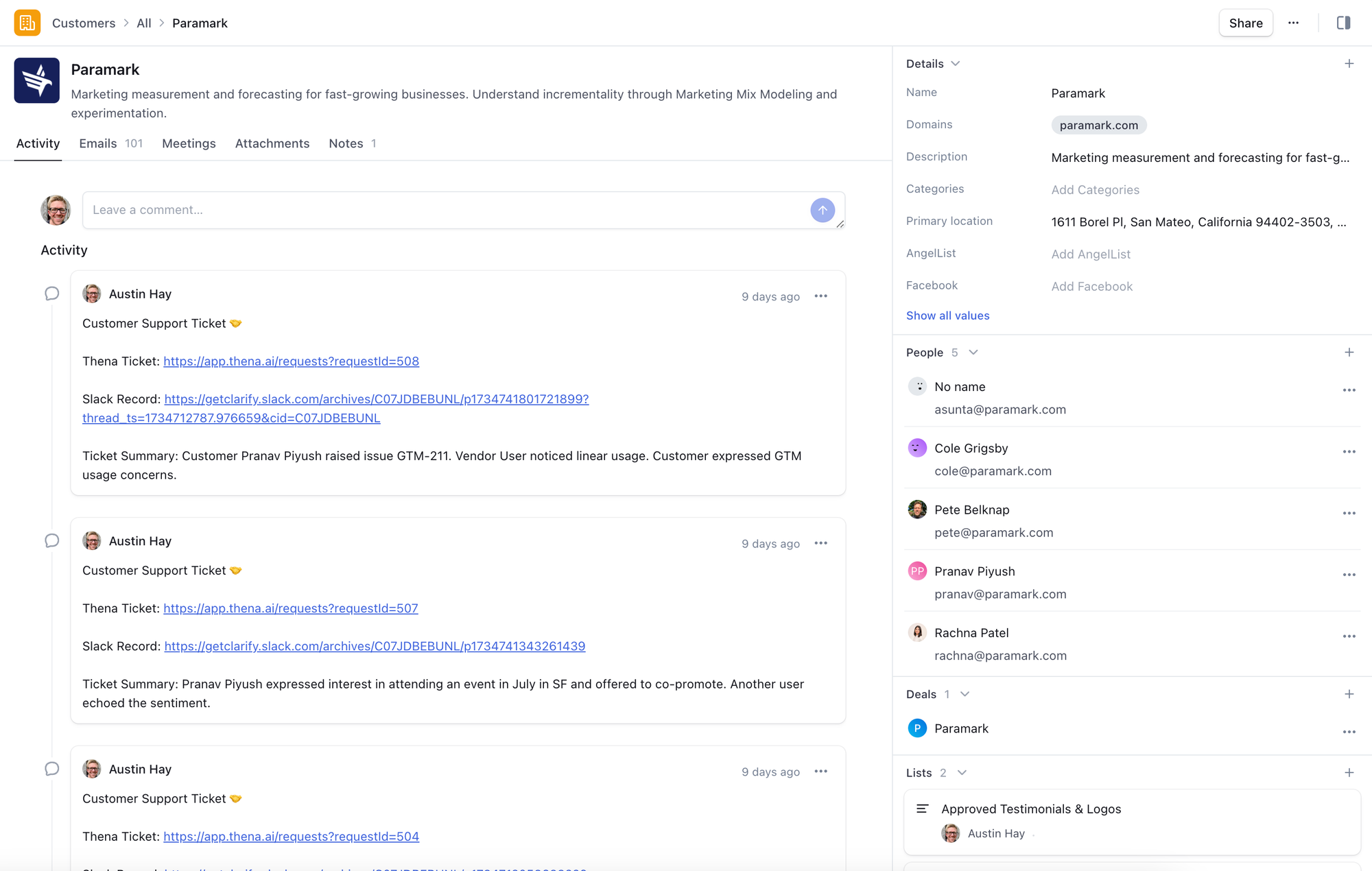Collapse the People section chevron
Viewport: 1372px width, 871px height.
click(973, 353)
